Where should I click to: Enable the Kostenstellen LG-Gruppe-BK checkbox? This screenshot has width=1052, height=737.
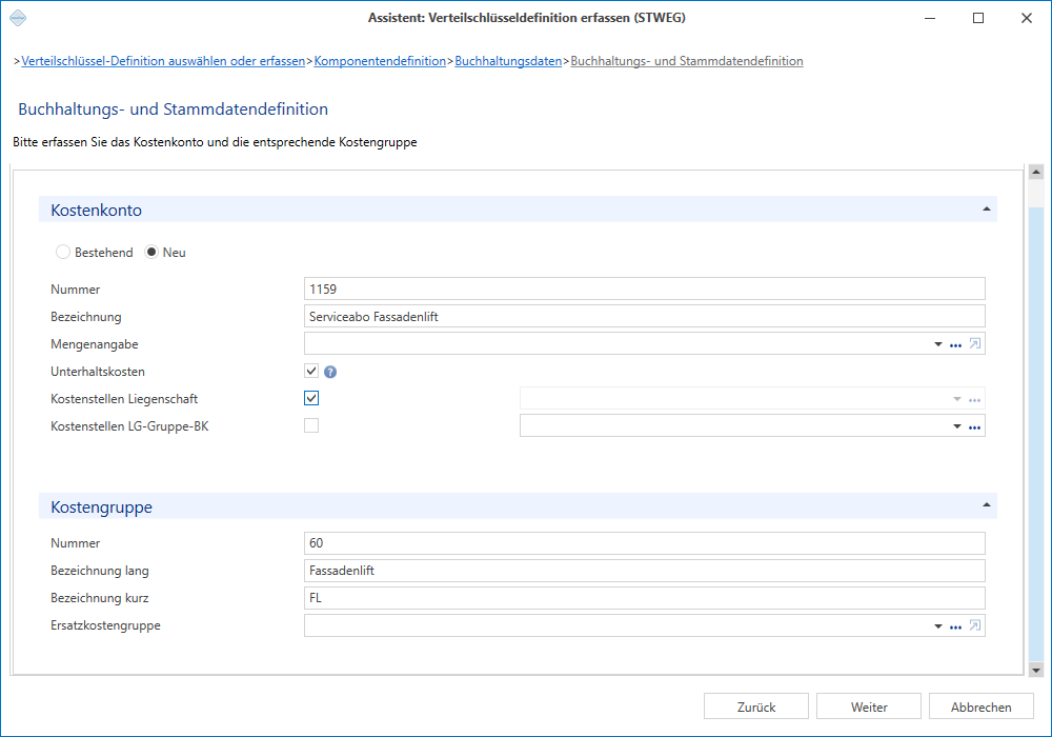(311, 426)
